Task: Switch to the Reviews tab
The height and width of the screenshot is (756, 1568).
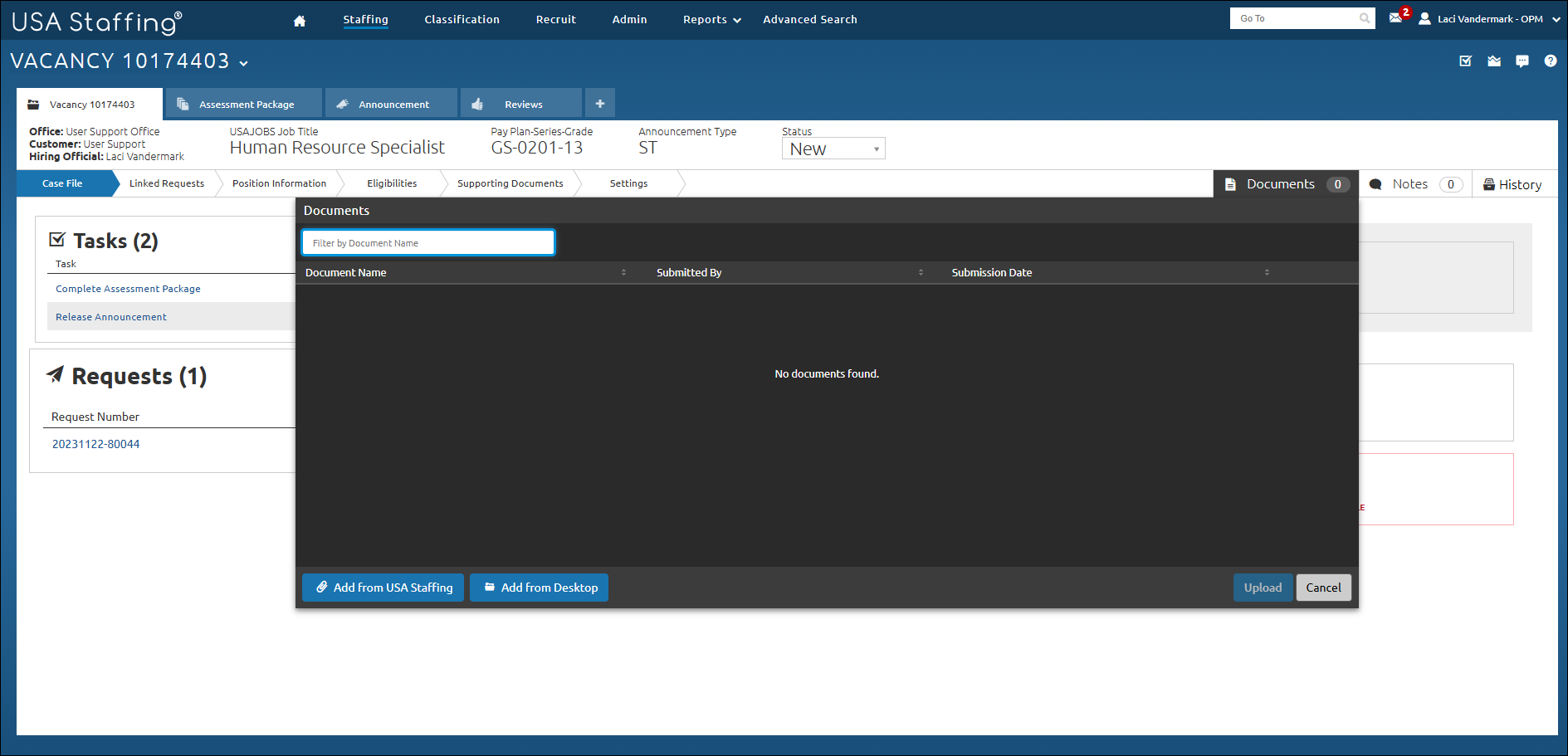Action: (x=521, y=104)
